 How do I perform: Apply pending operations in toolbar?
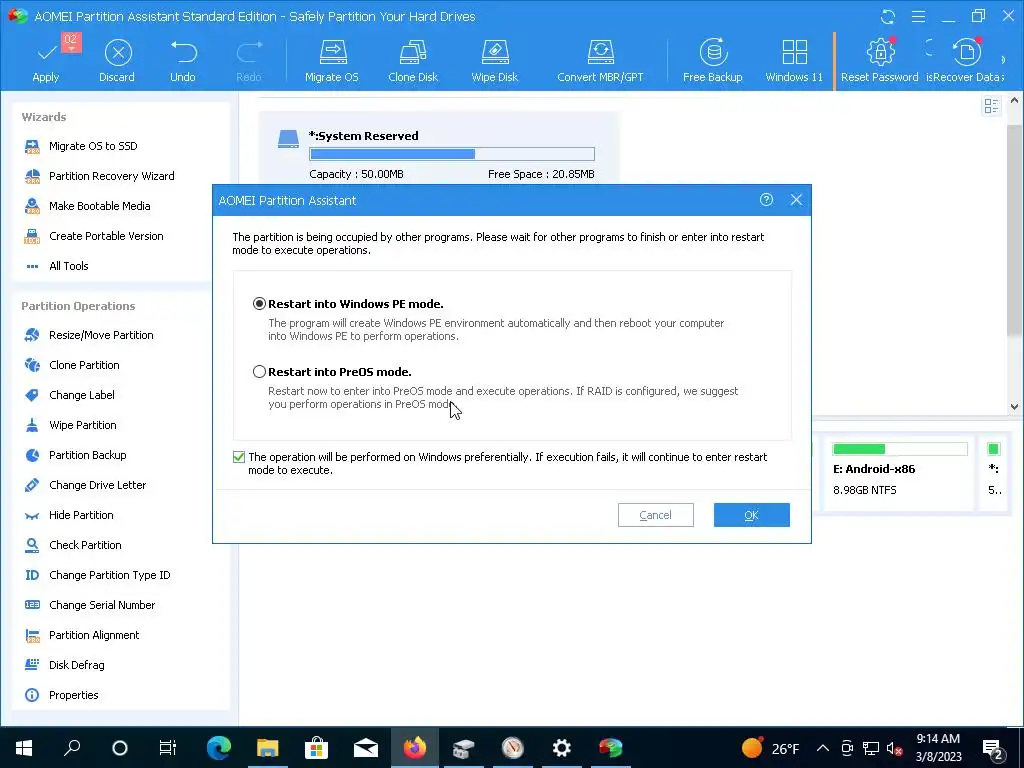[46, 60]
